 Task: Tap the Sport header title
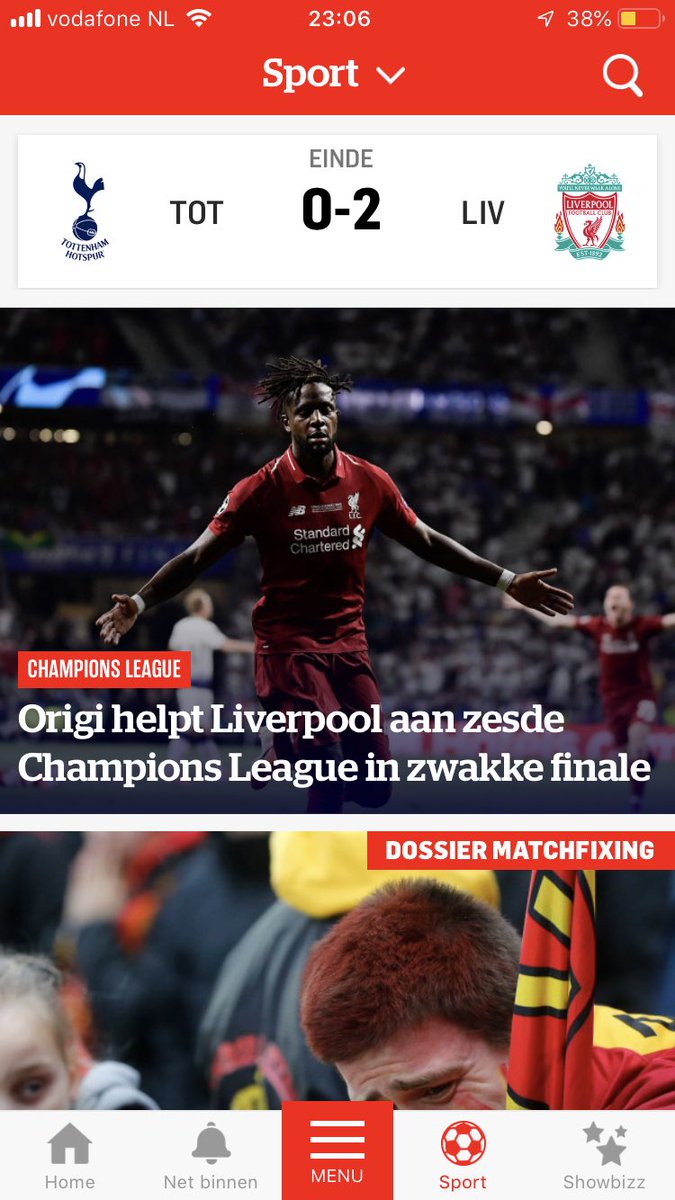[x=310, y=75]
